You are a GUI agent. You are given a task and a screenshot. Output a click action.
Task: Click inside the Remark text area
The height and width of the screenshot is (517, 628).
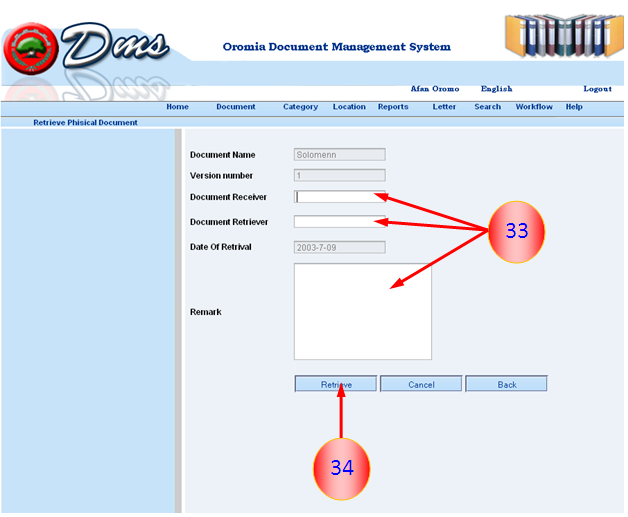362,312
